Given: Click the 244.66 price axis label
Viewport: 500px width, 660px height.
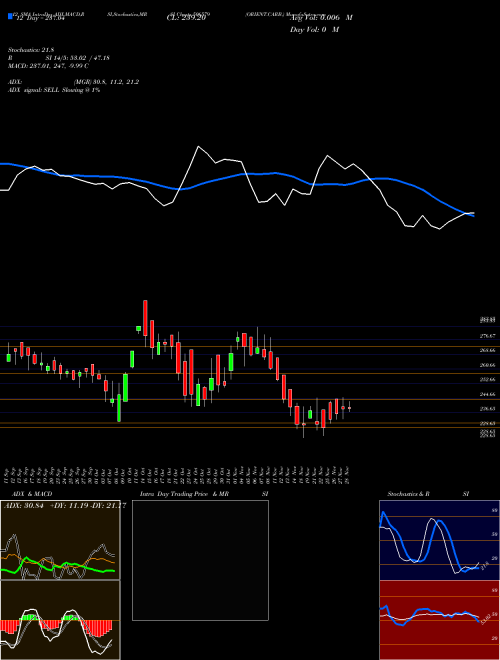Looking at the screenshot, I should pyautogui.click(x=487, y=394).
